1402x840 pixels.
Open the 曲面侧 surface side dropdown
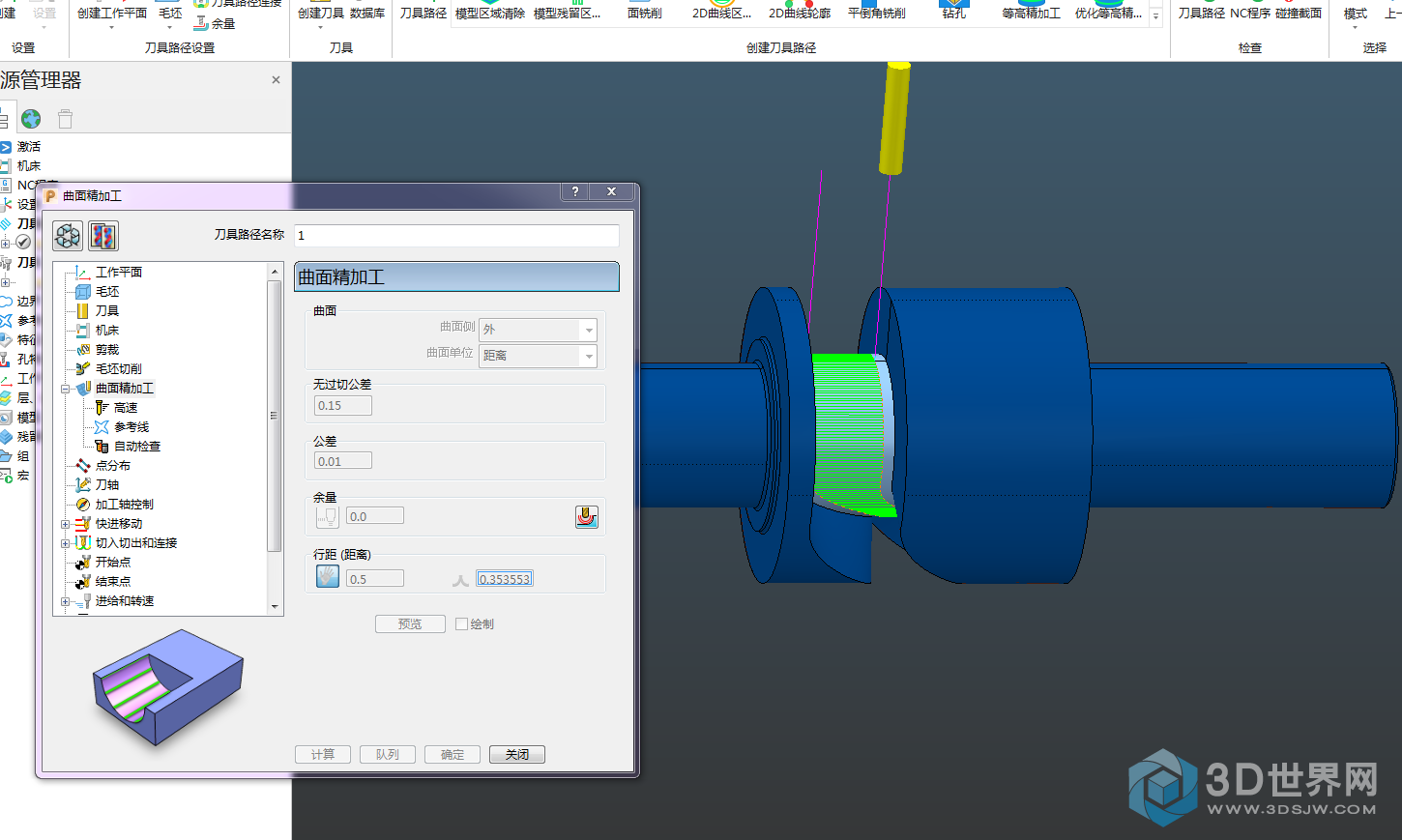click(x=588, y=330)
